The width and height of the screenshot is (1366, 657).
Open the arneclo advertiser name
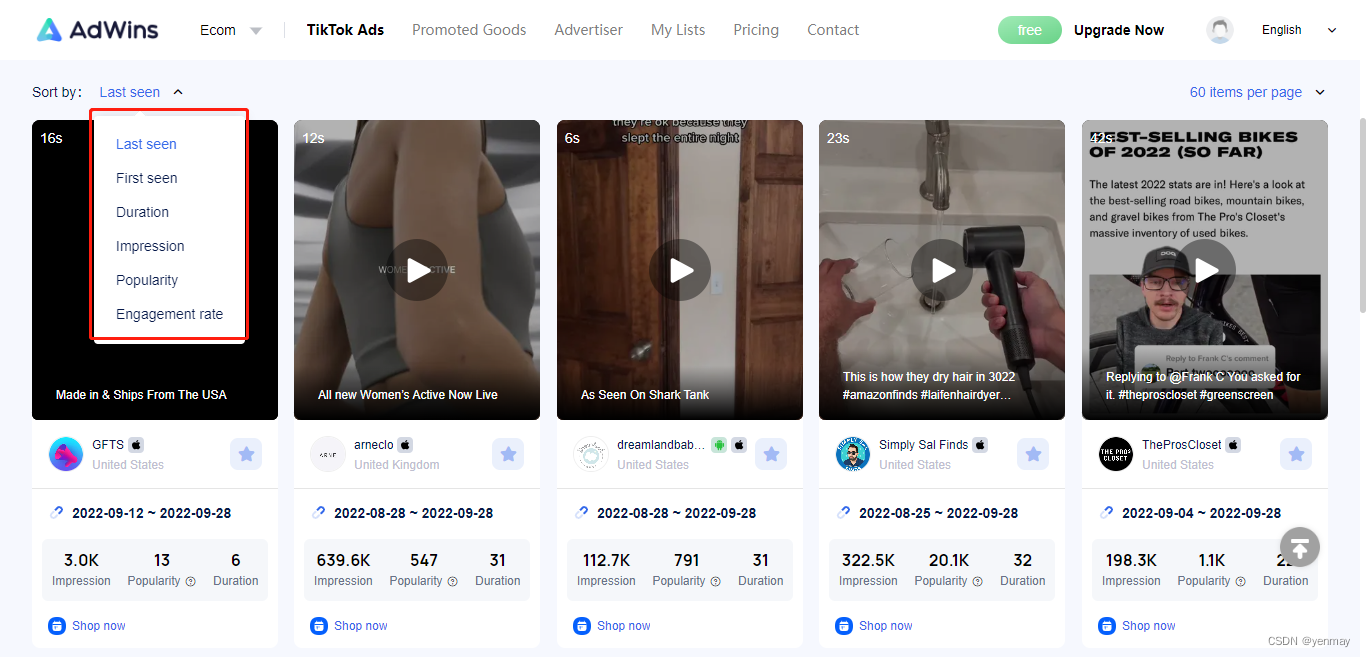click(374, 445)
